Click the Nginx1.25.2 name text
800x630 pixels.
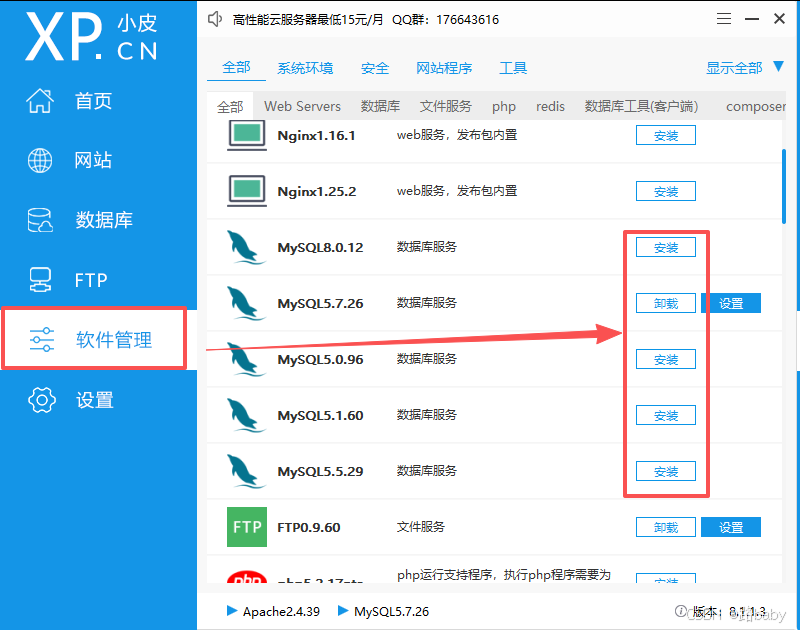click(316, 191)
